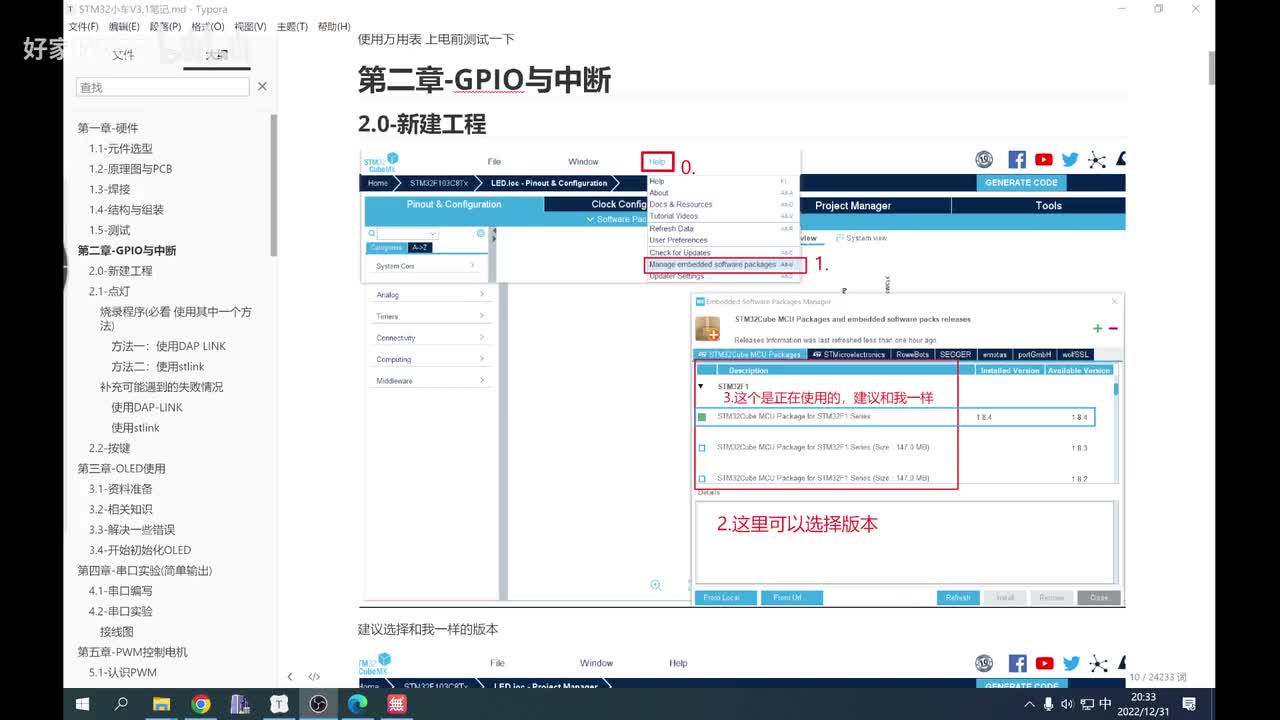The image size is (1280, 720).
Task: Click the sidebar outline scrollbar
Action: 273,185
